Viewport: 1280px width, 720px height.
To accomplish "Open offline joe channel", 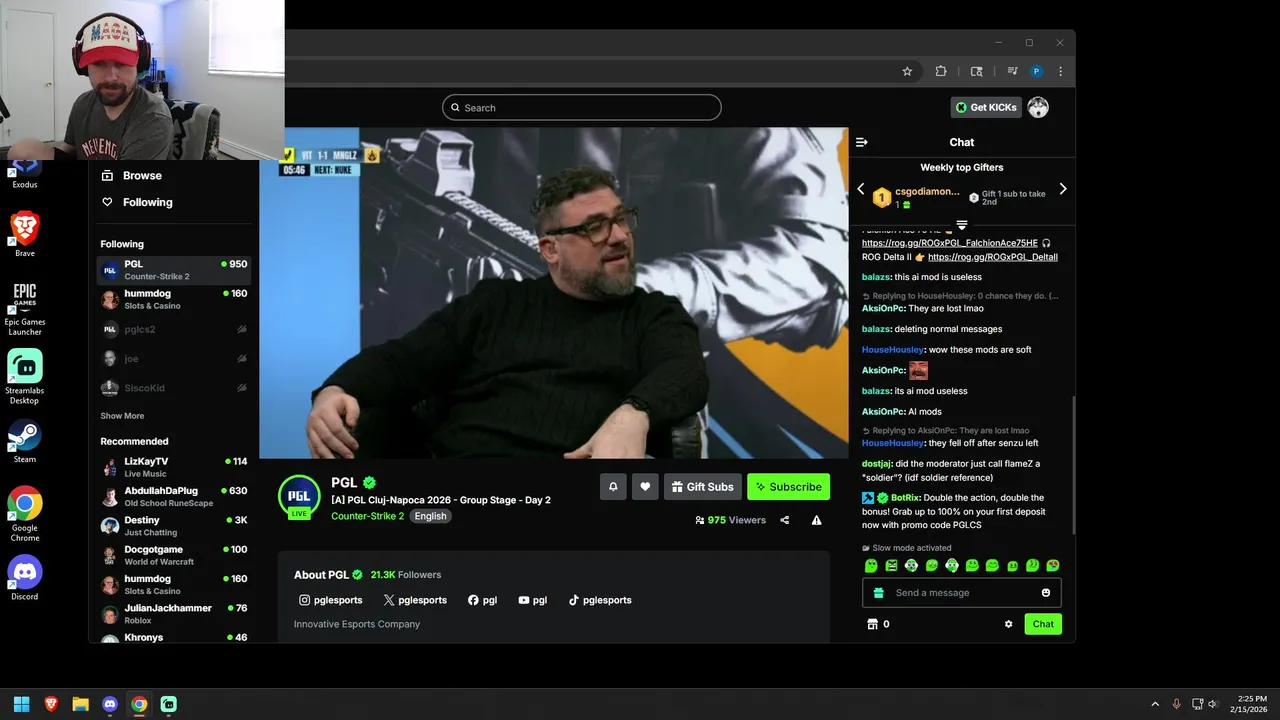I will pos(174,358).
